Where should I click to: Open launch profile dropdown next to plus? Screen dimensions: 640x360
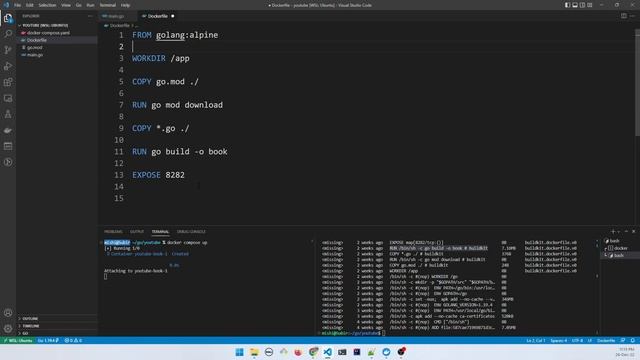[x=618, y=231]
